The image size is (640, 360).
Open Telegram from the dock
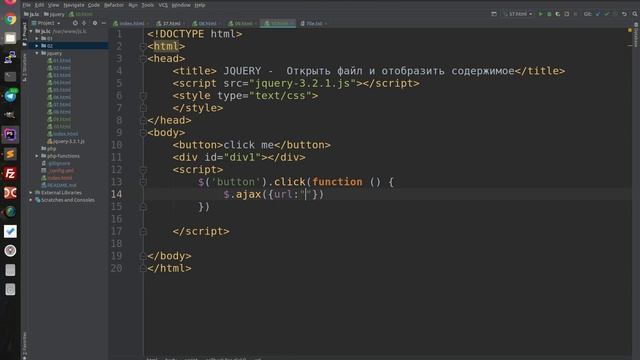tap(10, 96)
